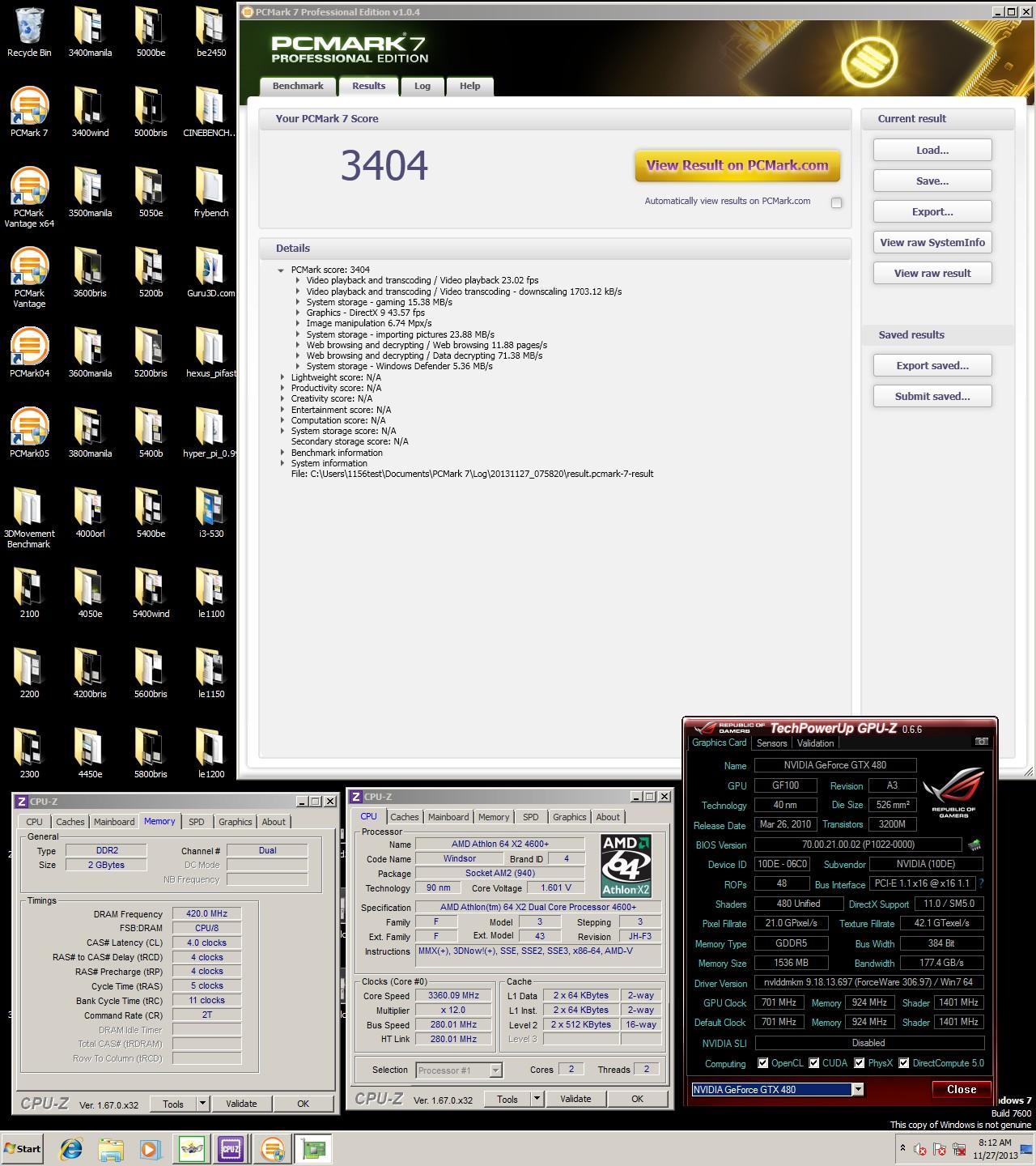
Task: Toggle PhysX checkbox in GPU-Z
Action: [859, 1063]
